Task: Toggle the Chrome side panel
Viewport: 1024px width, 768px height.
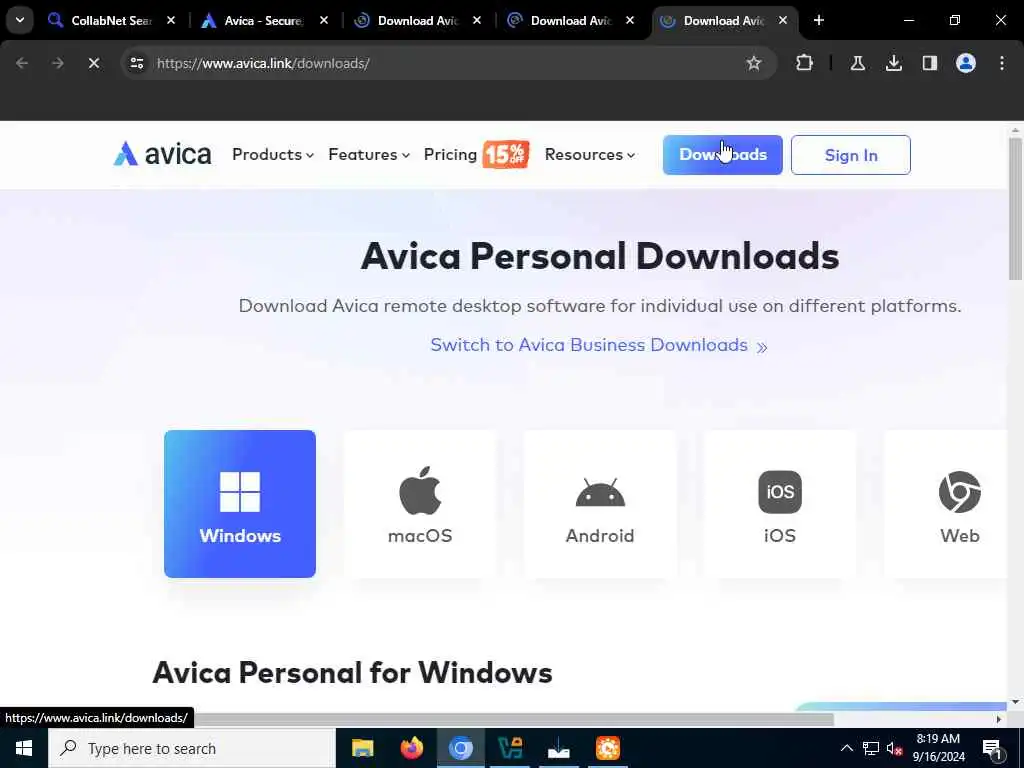Action: pos(929,63)
